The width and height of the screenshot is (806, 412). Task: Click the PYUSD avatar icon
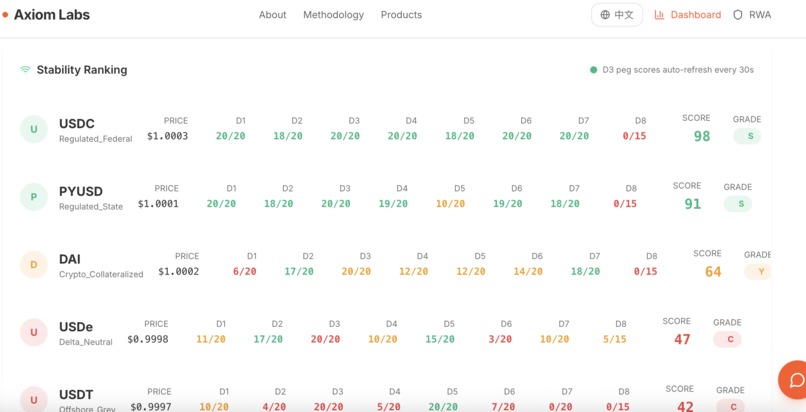coord(34,197)
